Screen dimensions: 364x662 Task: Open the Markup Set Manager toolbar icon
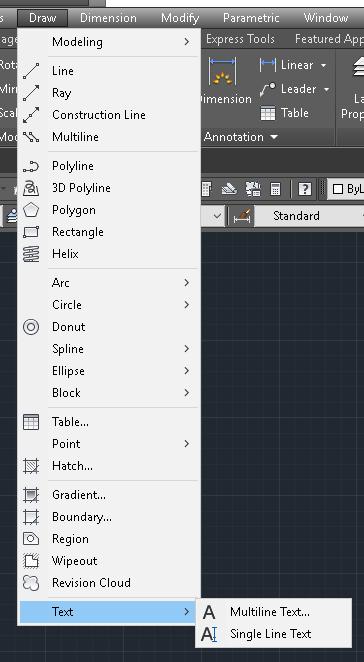click(x=253, y=189)
